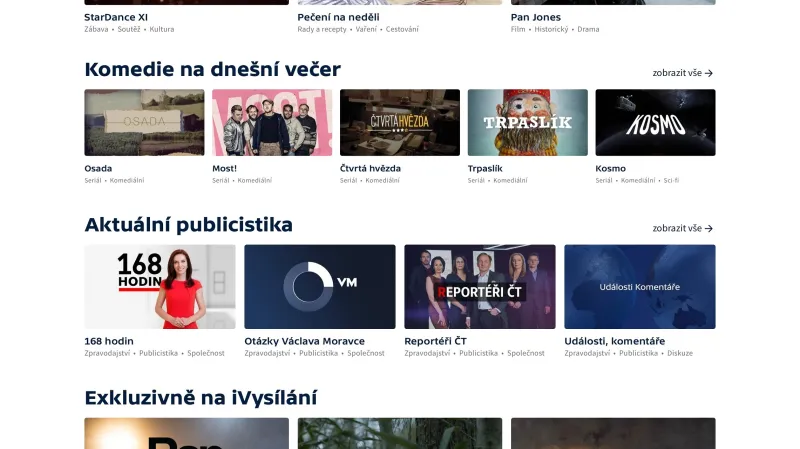This screenshot has height=449, width=800.
Task: Click 'Drama' tag under Pan Jones
Action: [x=588, y=30]
